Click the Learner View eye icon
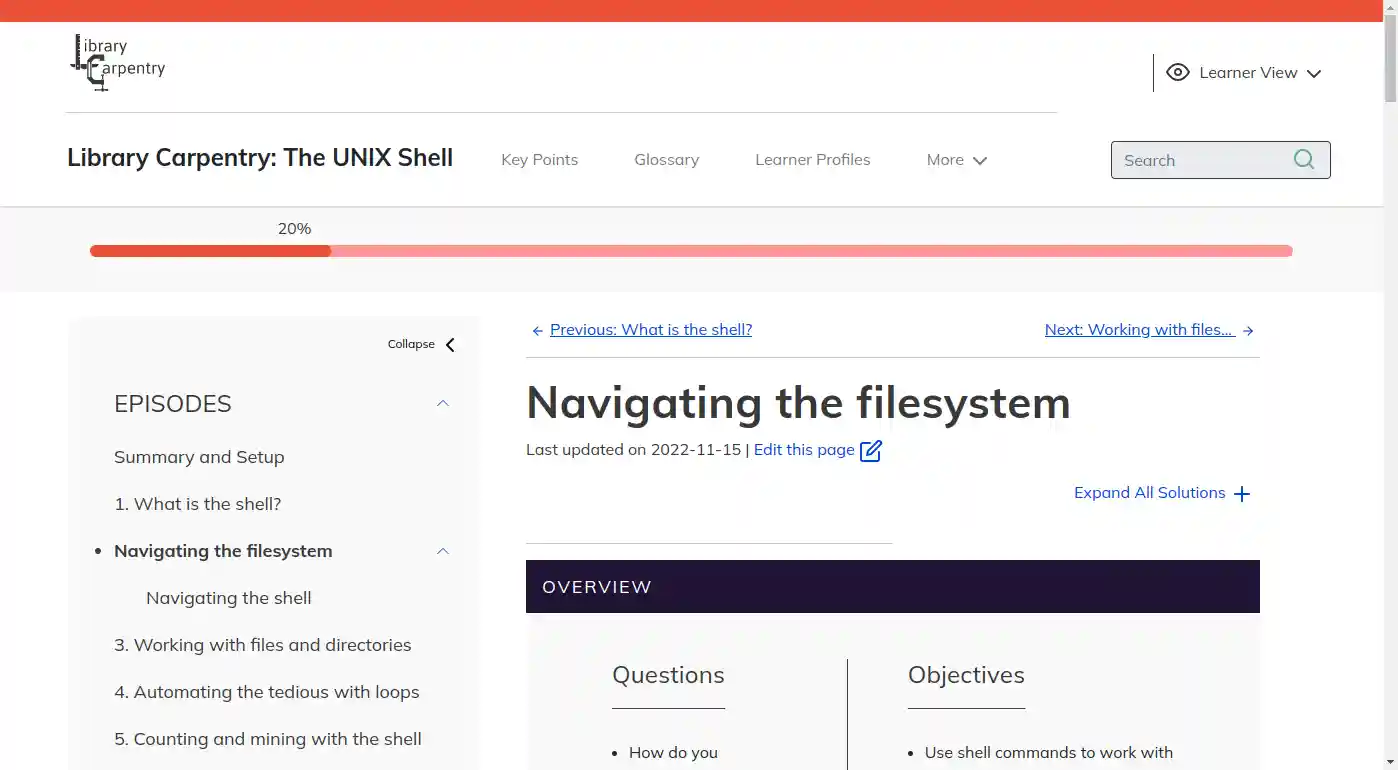Image resolution: width=1398 pixels, height=770 pixels. click(1177, 72)
